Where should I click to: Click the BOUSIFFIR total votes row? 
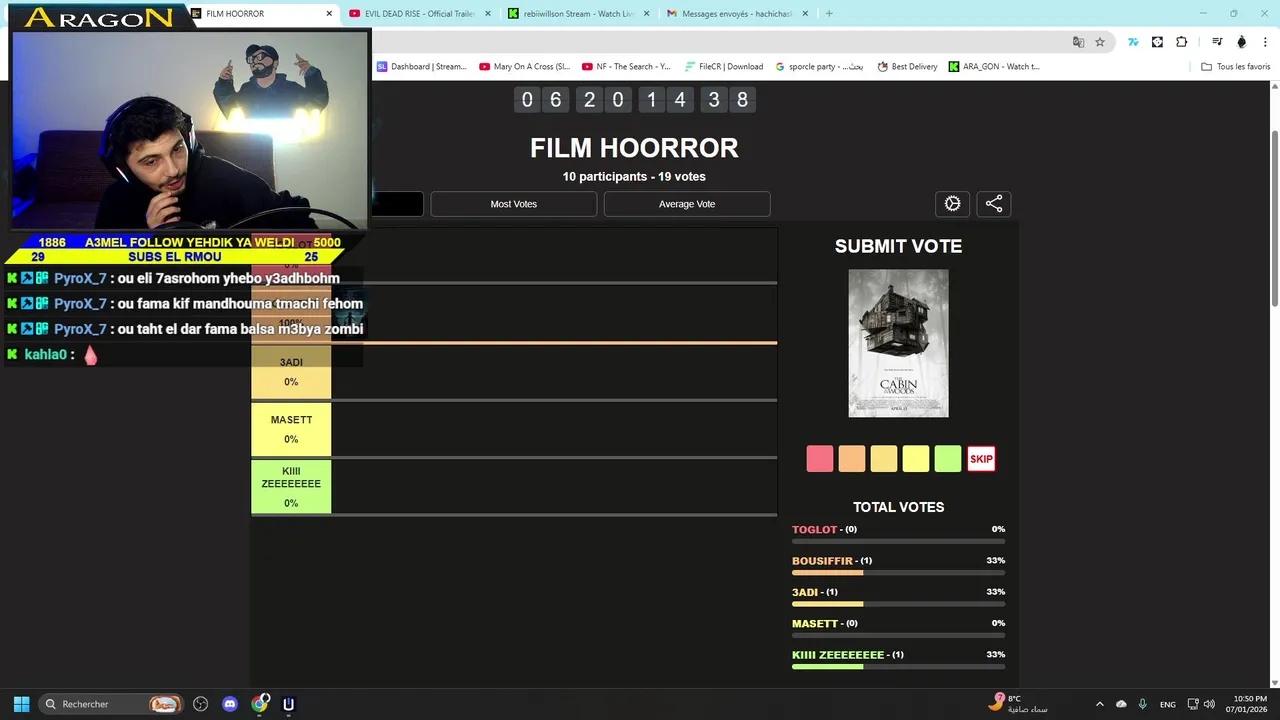898,565
